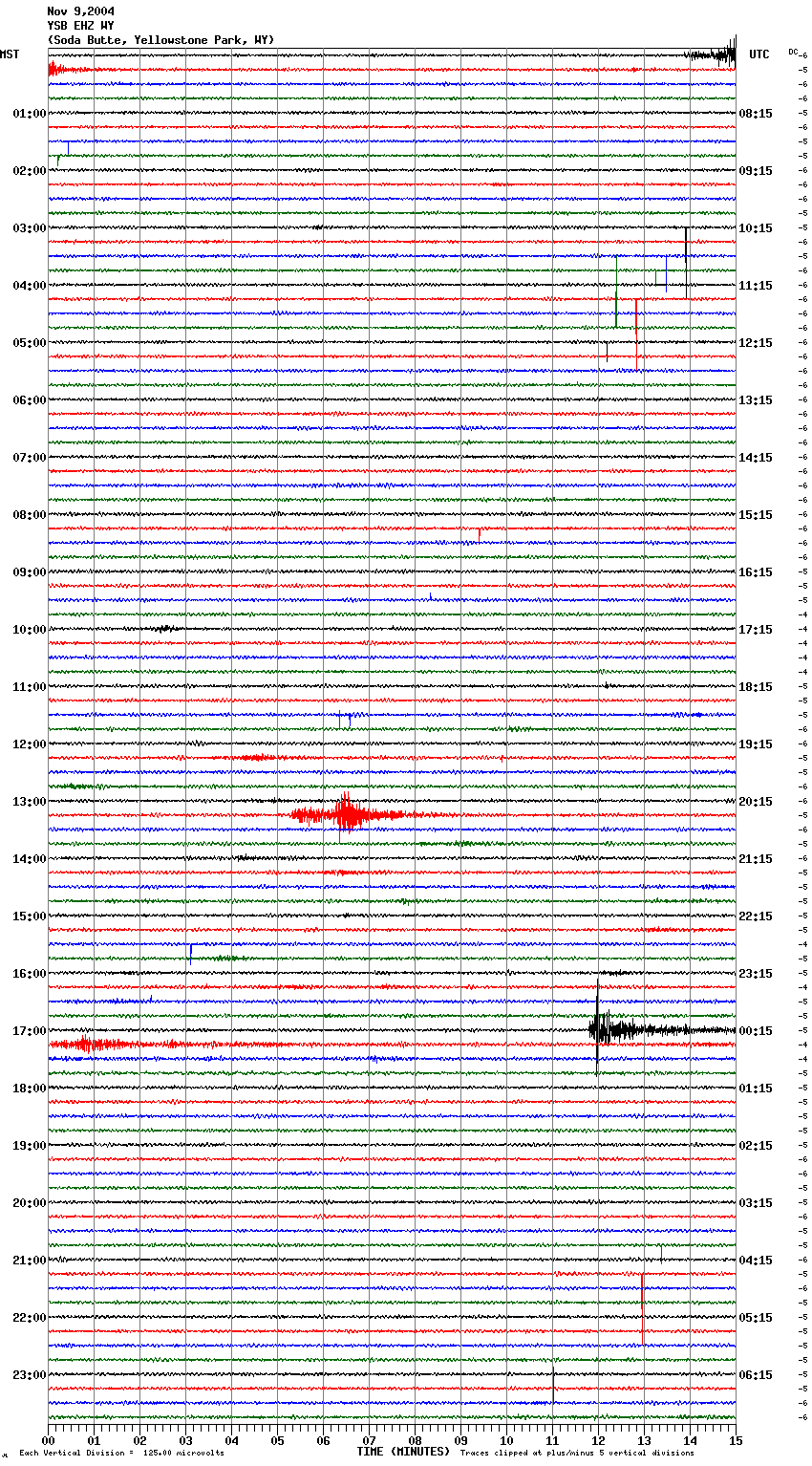This screenshot has width=812, height=1466.
Task: Click the '23:00' MST time label
Action: 30,1375
